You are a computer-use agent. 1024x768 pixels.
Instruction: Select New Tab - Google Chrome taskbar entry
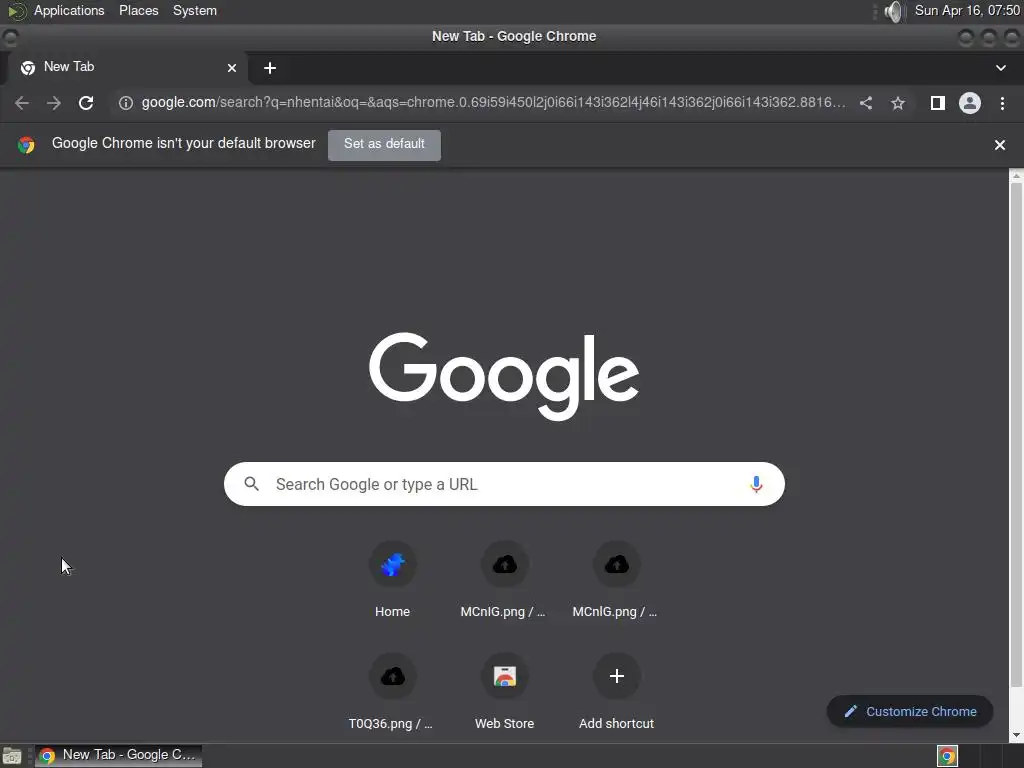pyautogui.click(x=119, y=756)
